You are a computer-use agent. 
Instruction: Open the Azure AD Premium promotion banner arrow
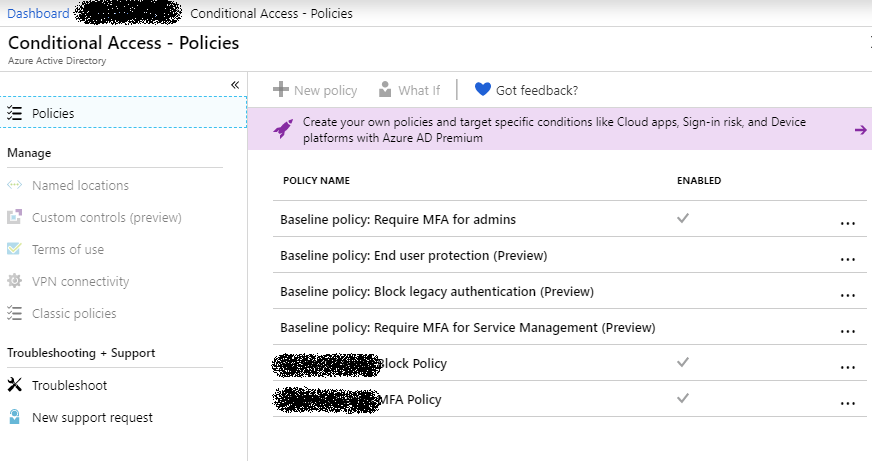(x=861, y=129)
